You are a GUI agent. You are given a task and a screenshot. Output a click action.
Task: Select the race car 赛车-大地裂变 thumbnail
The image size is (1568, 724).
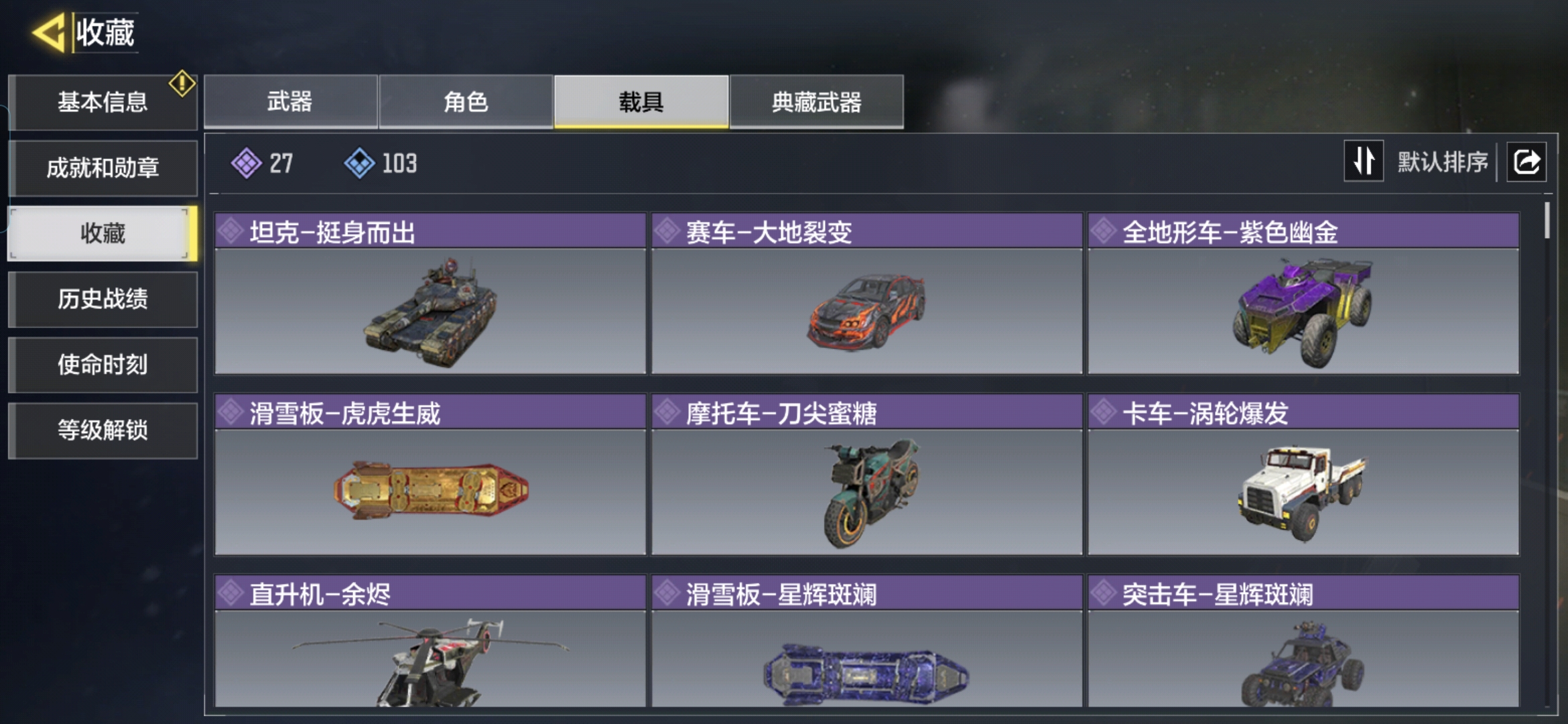(x=866, y=311)
